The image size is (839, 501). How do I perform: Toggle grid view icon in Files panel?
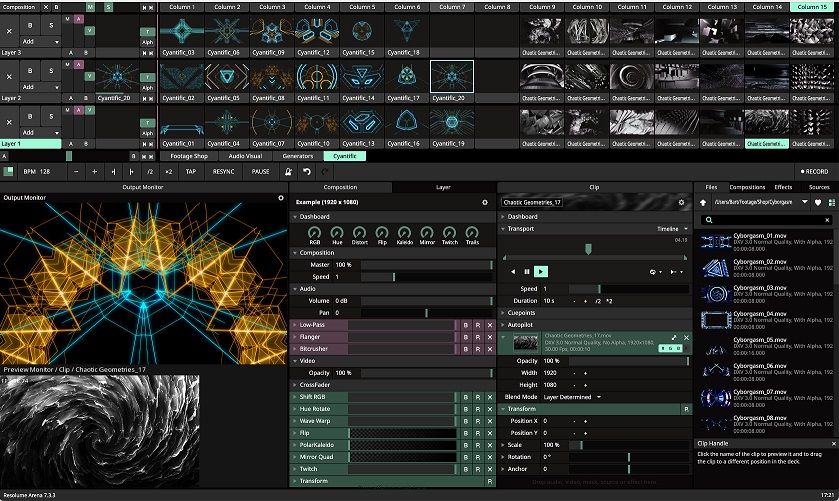pyautogui.click(x=832, y=202)
